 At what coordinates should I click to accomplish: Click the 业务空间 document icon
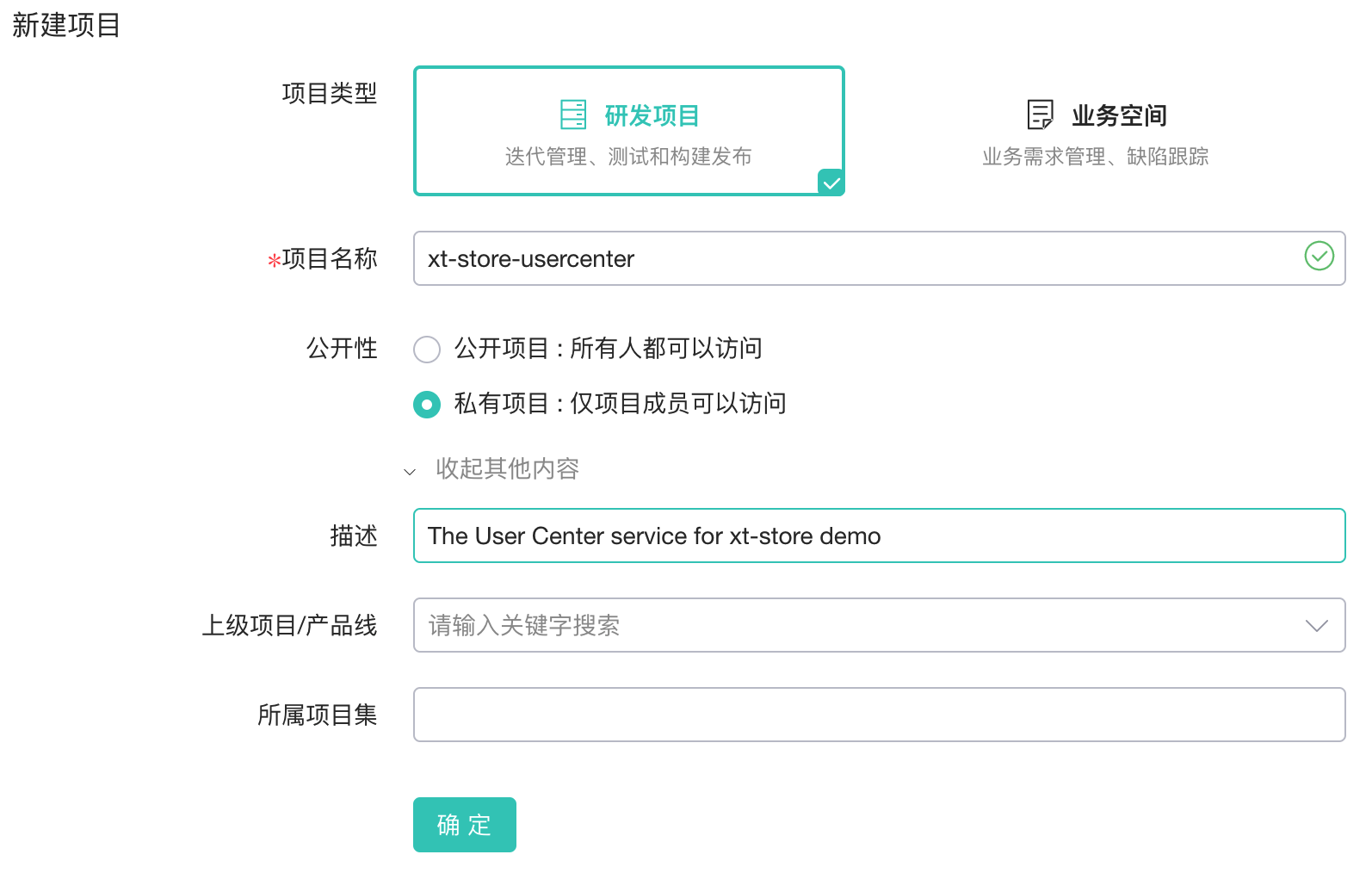pyautogui.click(x=1041, y=115)
